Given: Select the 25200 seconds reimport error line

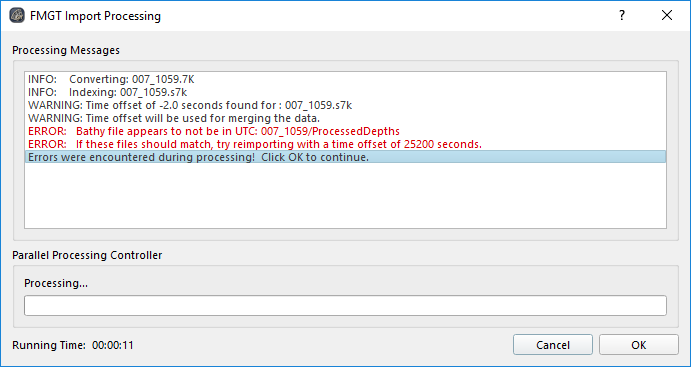Looking at the screenshot, I should 345,144.
